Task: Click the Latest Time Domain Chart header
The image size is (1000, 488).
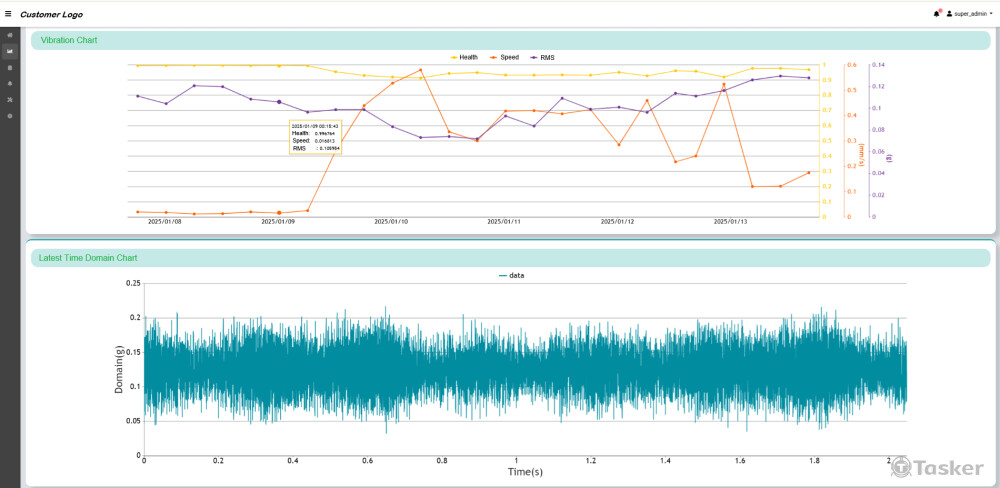Action: (x=88, y=258)
